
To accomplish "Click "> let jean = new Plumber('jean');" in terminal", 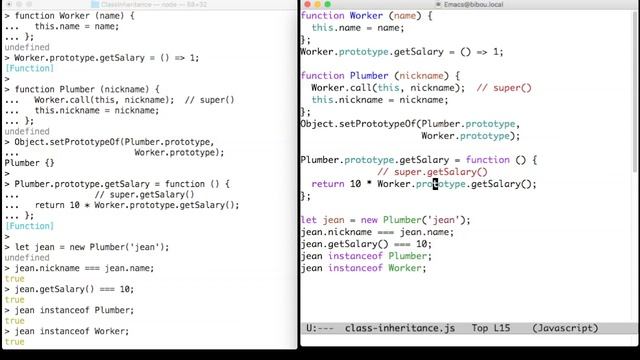I will tap(87, 247).
